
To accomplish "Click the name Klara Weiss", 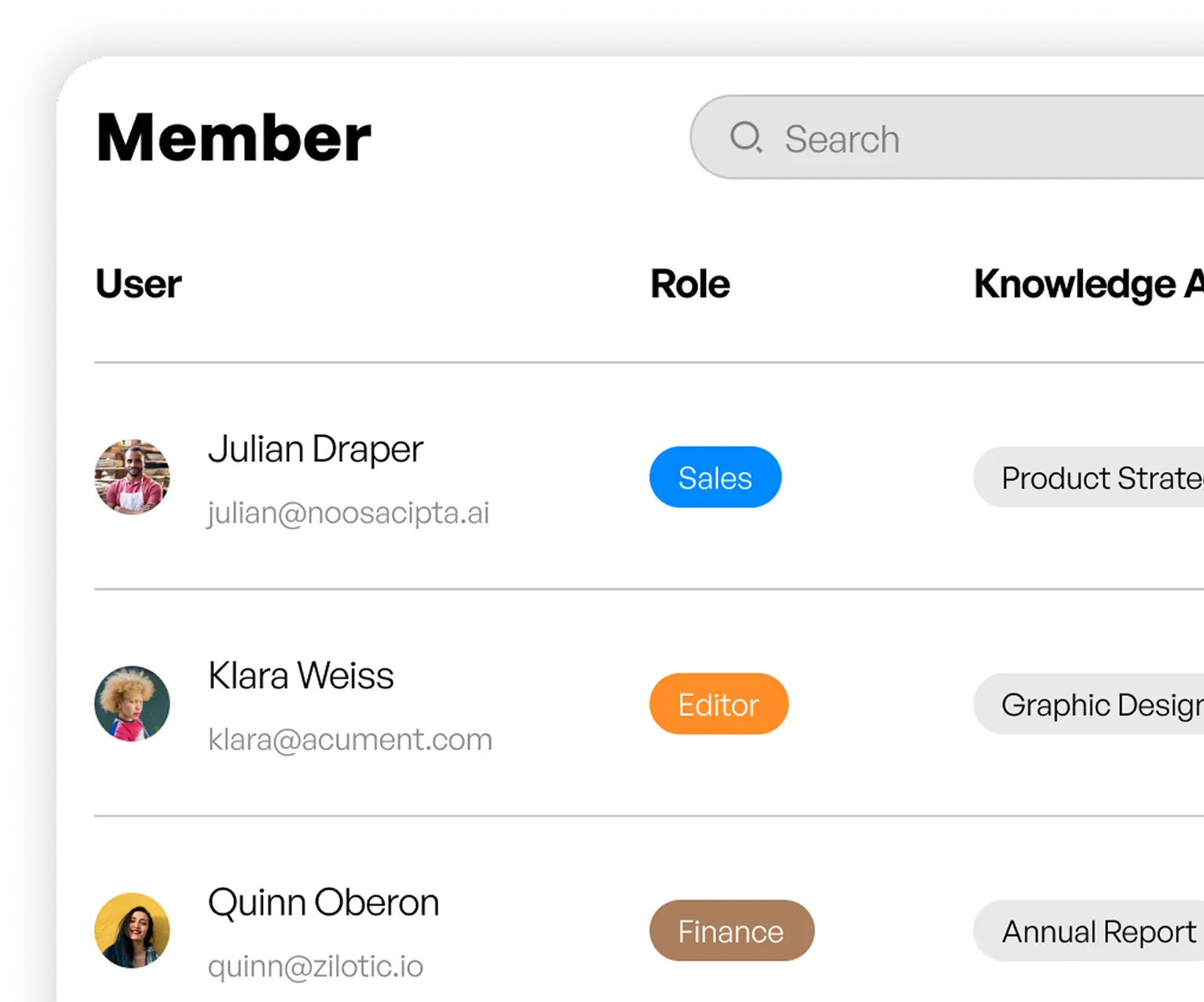I will pos(301,676).
